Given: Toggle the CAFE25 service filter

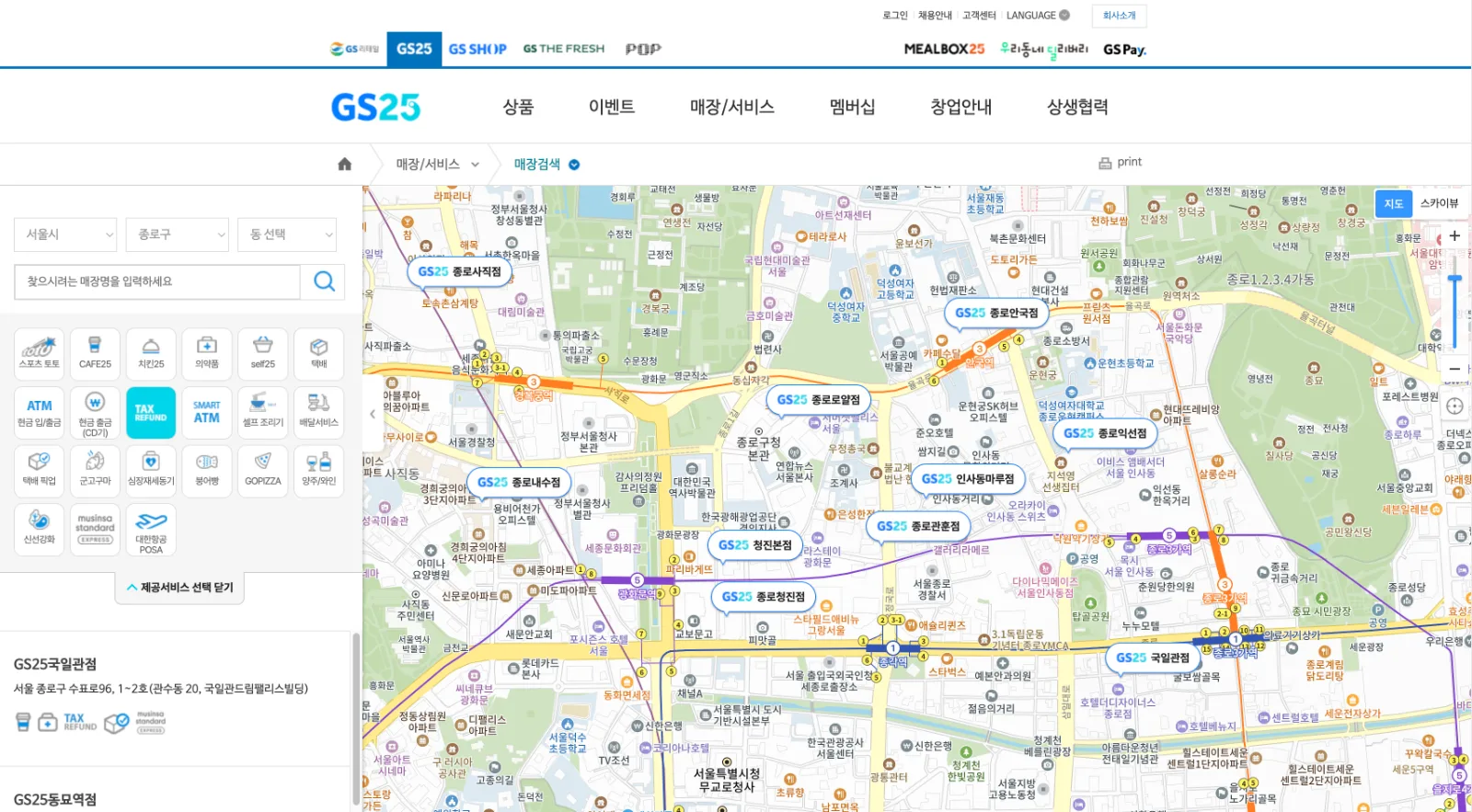Looking at the screenshot, I should click(95, 354).
